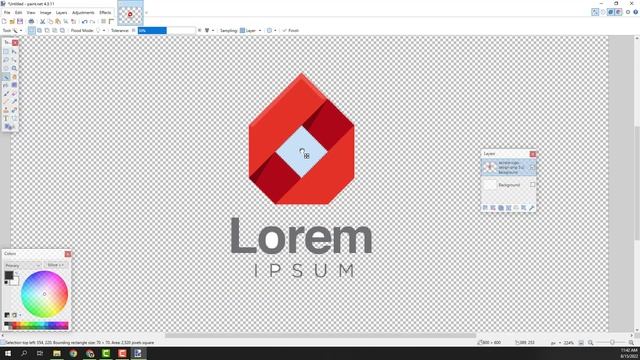Select the Paint Bucket tool
Viewport: 640px width, 360px height.
(6, 85)
